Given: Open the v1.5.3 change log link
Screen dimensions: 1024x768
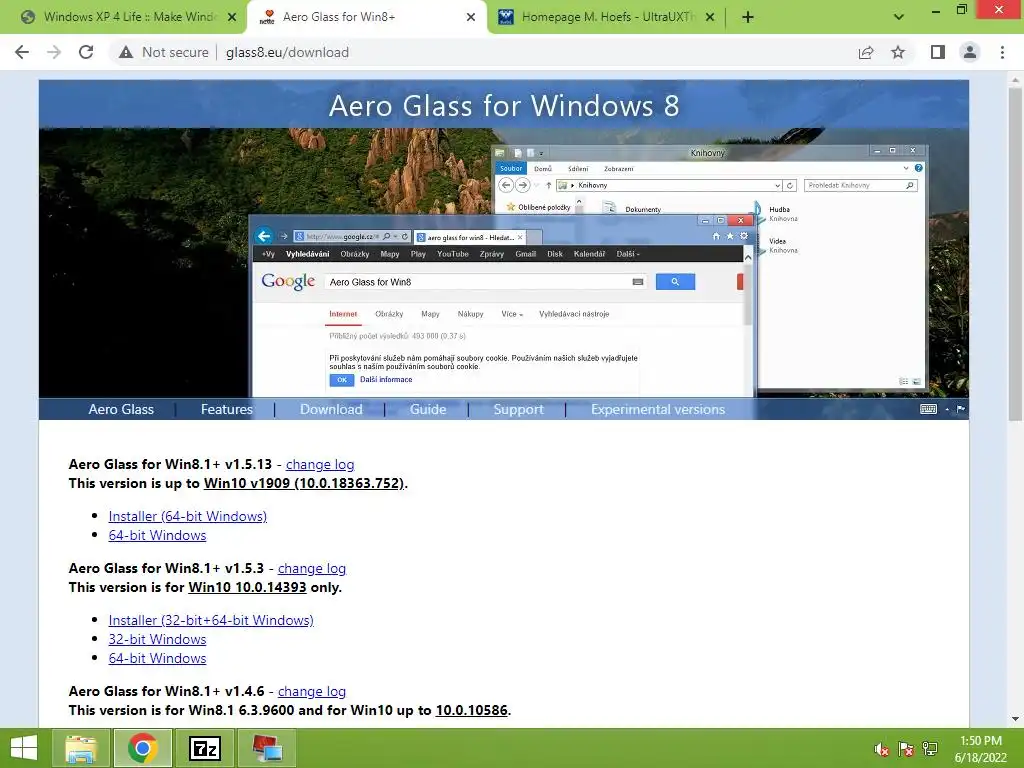Looking at the screenshot, I should coord(312,568).
